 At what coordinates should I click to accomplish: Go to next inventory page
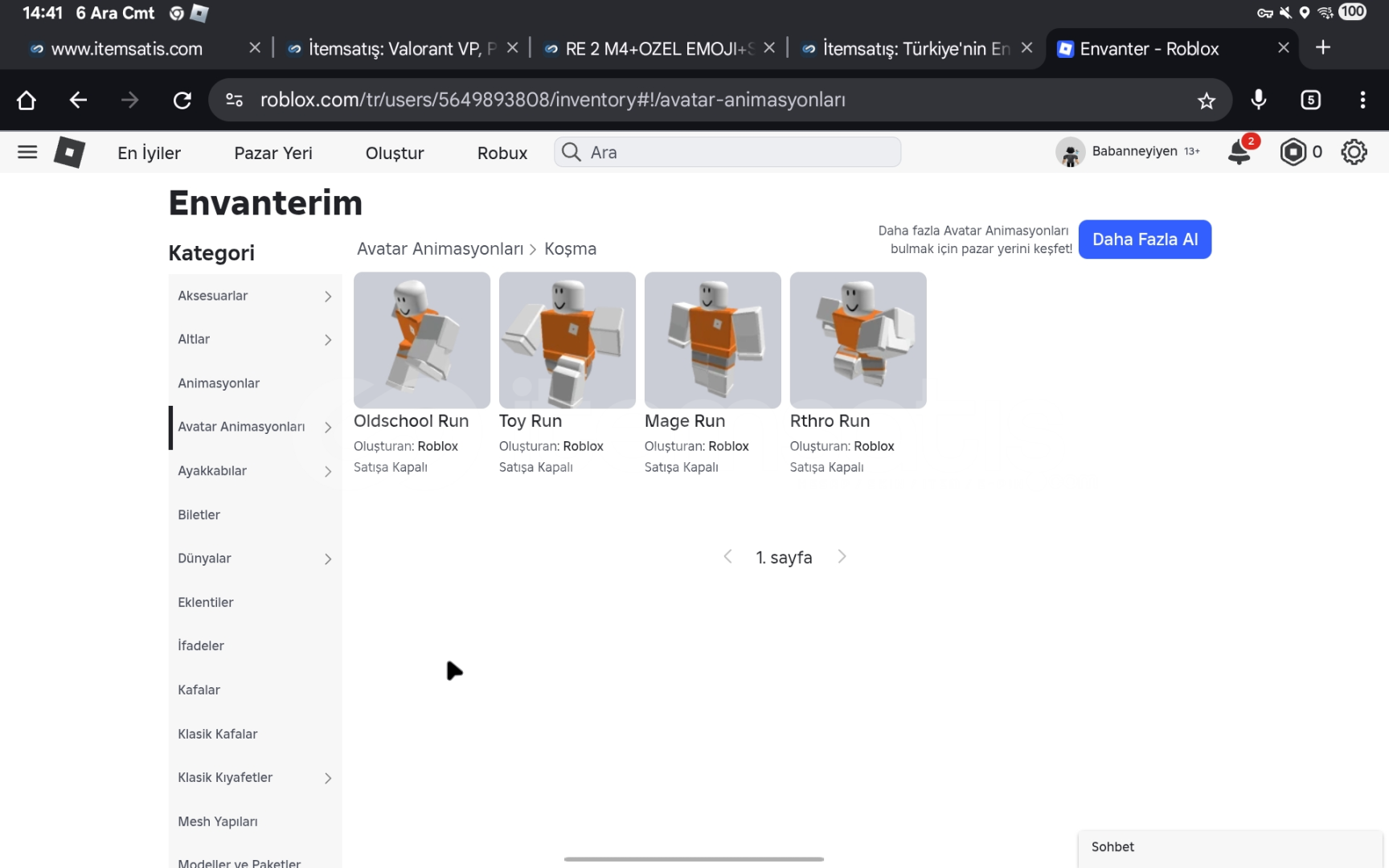[842, 557]
